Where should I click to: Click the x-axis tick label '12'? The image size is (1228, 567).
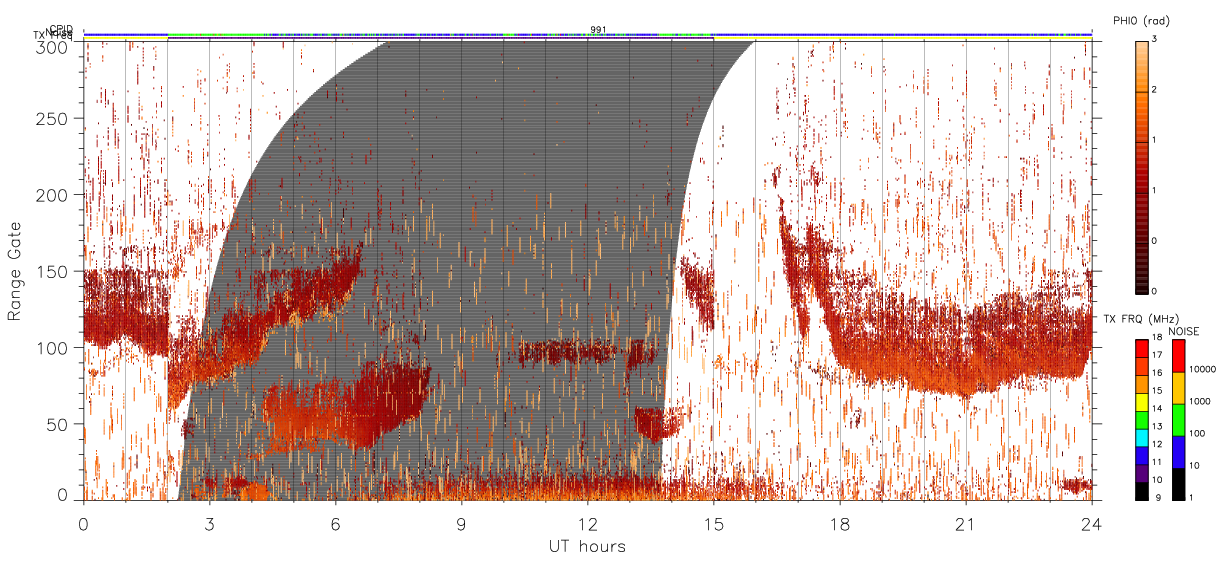point(587,523)
